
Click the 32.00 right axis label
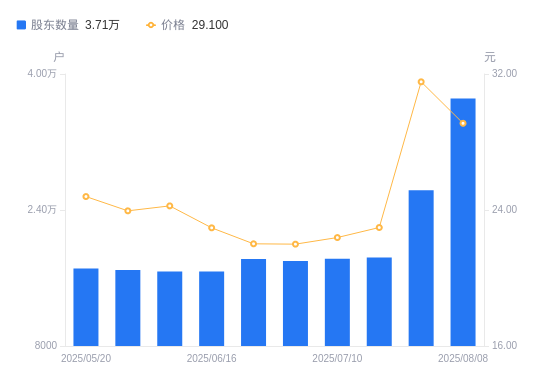click(x=504, y=73)
